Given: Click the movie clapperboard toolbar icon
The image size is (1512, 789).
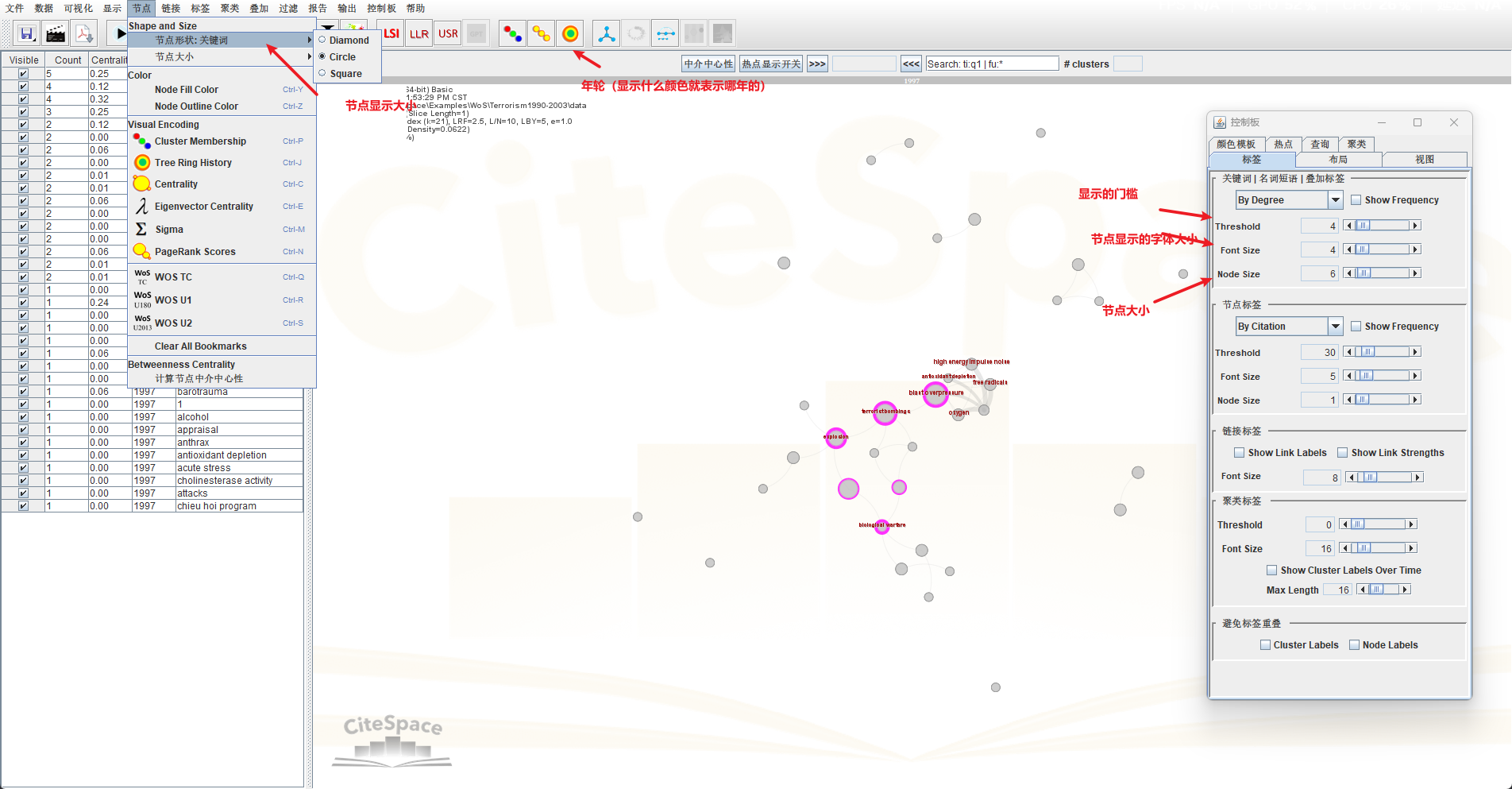Looking at the screenshot, I should [56, 33].
